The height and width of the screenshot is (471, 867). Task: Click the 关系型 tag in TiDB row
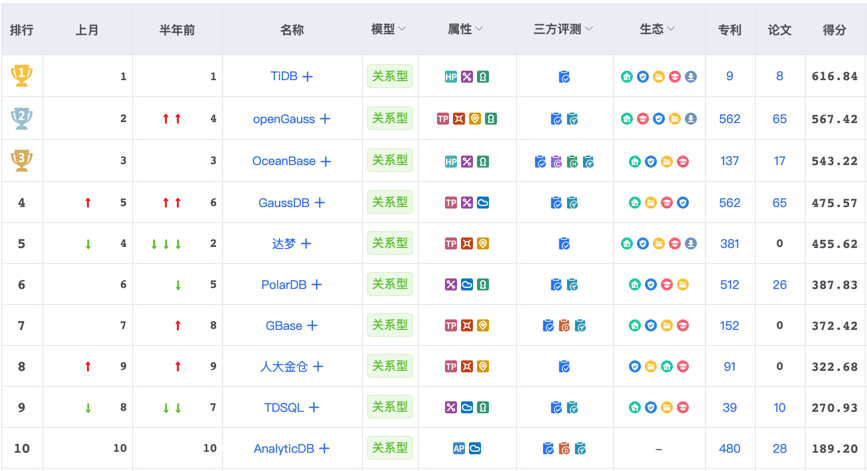point(390,76)
